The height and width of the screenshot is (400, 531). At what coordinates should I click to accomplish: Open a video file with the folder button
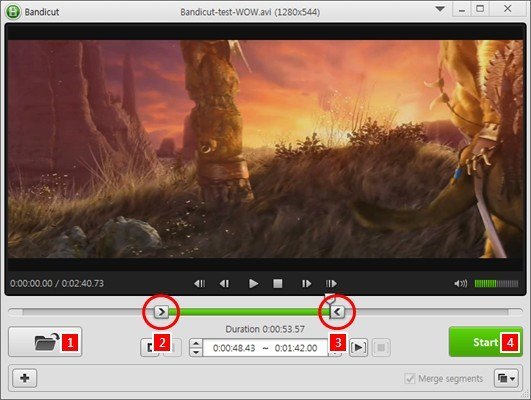tap(45, 342)
